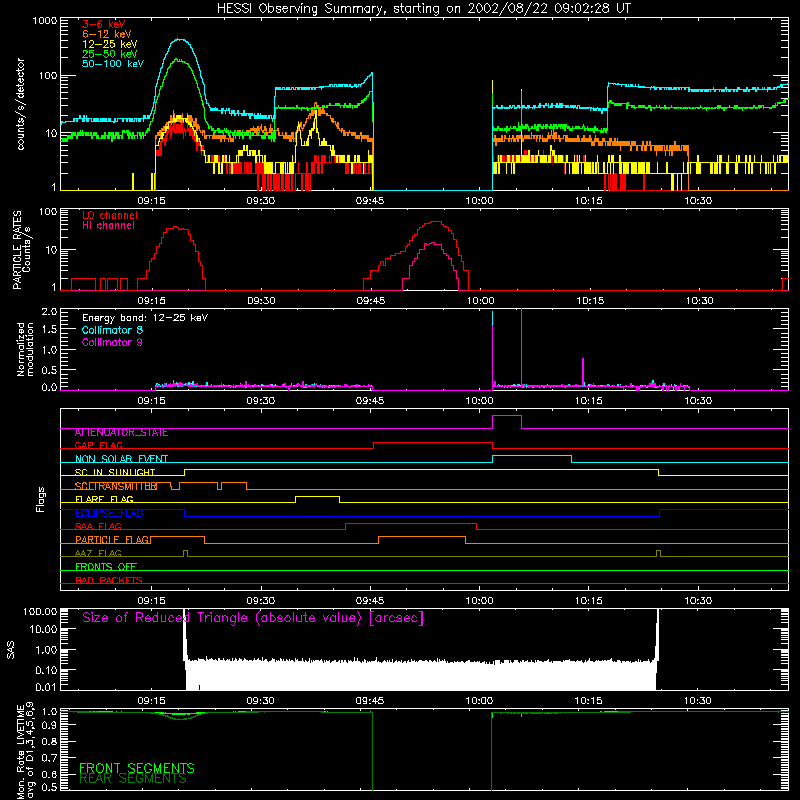The height and width of the screenshot is (800, 800).
Task: Click the ATTENUATOR_STATE flag label
Action: point(121,433)
